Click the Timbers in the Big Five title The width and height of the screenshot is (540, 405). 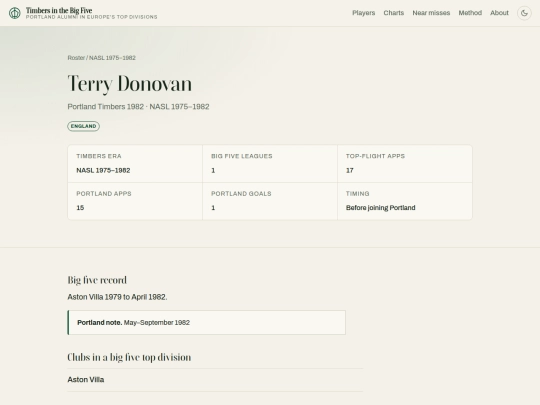(59, 10)
